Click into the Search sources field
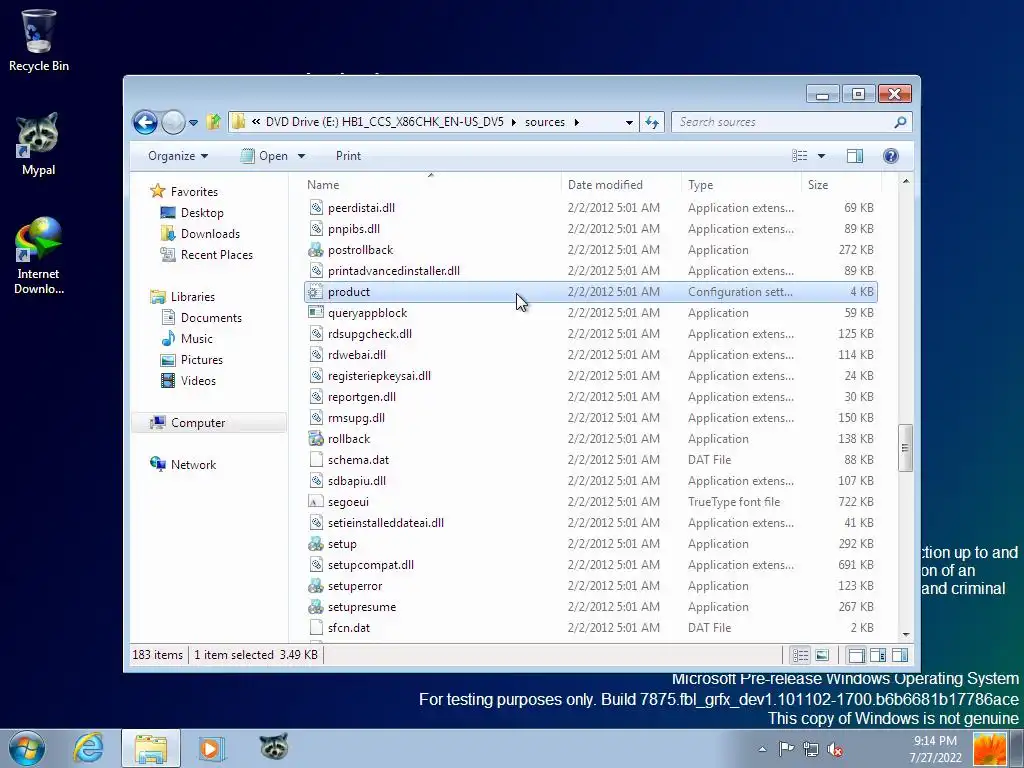1024x768 pixels. click(x=784, y=122)
